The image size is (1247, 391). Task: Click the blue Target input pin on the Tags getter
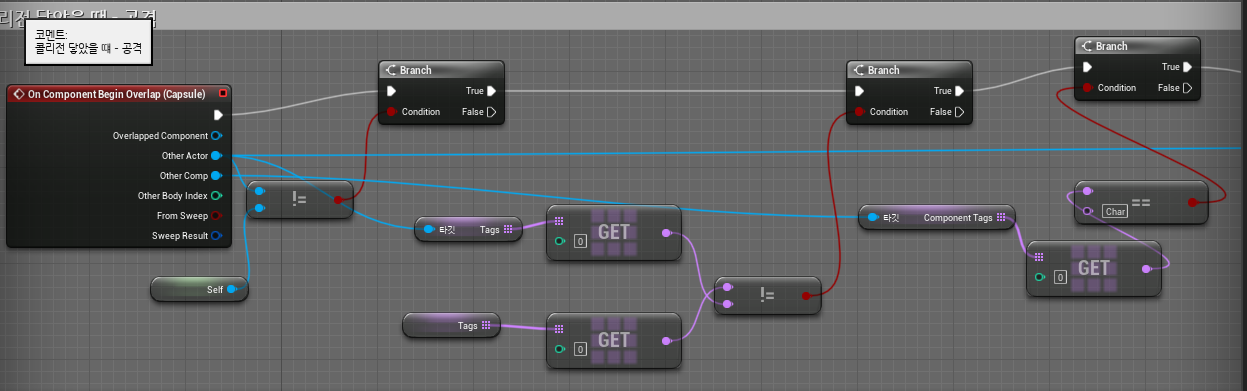pyautogui.click(x=430, y=230)
